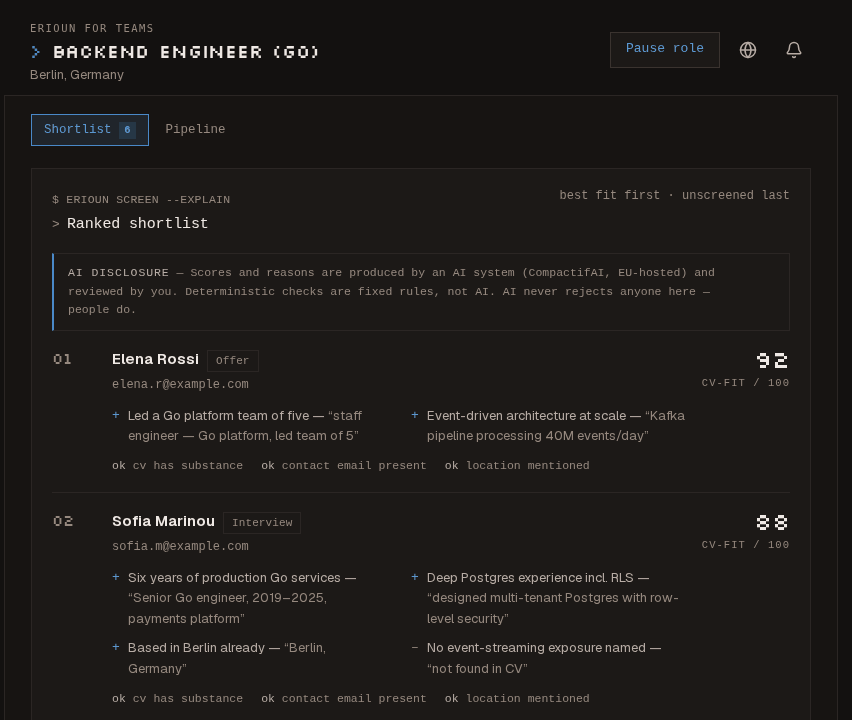Click the globe language icon
This screenshot has height=720, width=852.
point(748,50)
